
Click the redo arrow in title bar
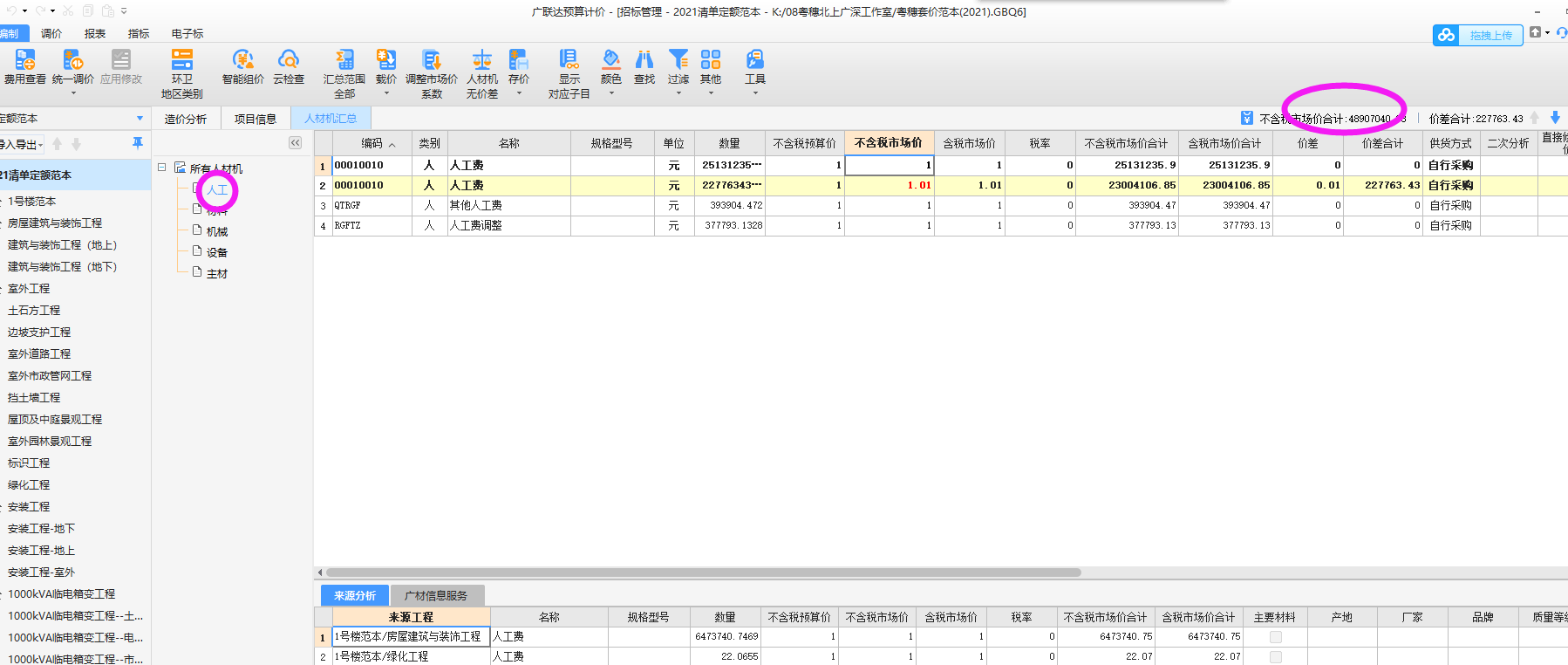tap(40, 10)
